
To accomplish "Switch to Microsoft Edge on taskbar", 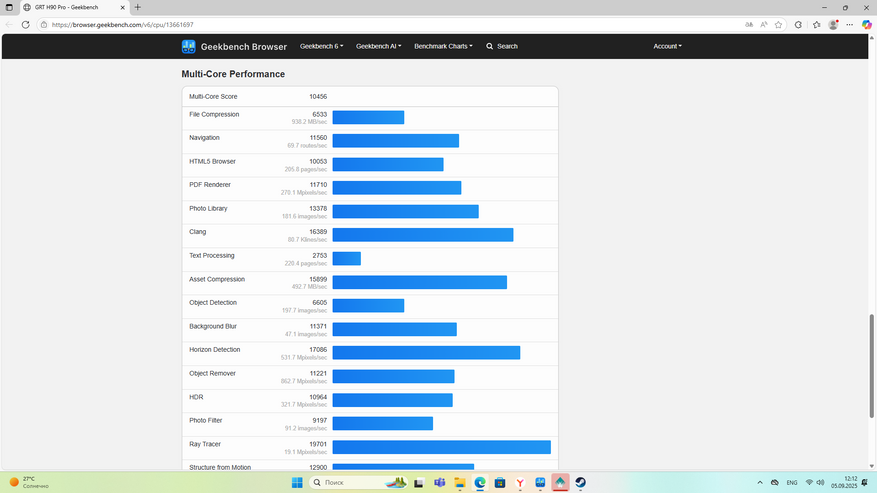I will [480, 482].
